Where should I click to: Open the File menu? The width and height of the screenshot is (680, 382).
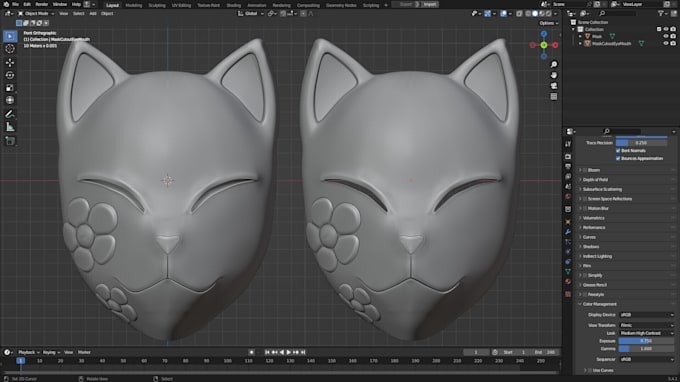[x=15, y=4]
